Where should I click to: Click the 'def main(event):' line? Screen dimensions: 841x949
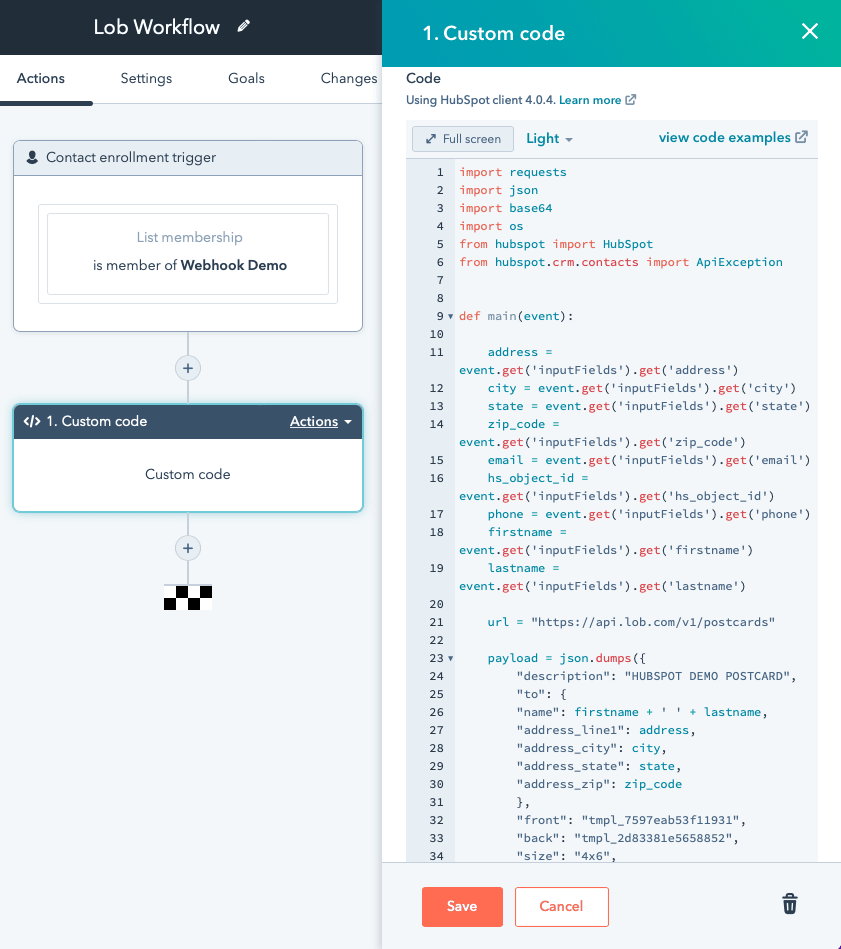click(516, 316)
